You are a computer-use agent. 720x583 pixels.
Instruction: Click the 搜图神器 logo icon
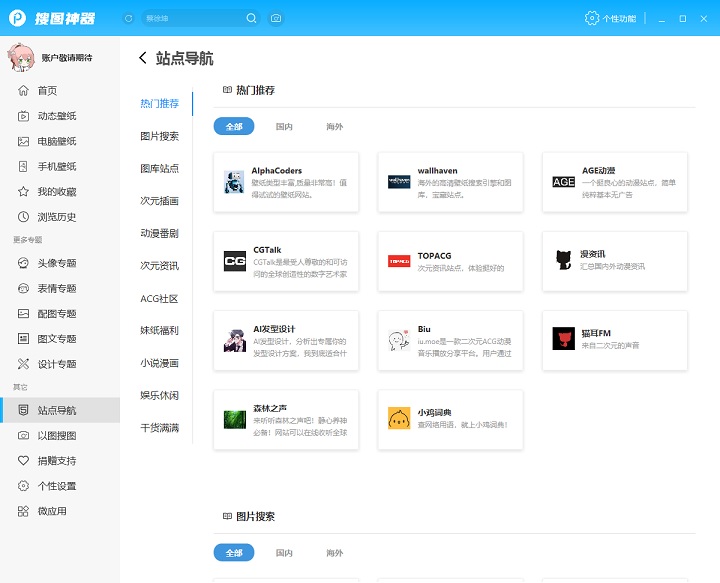17,18
